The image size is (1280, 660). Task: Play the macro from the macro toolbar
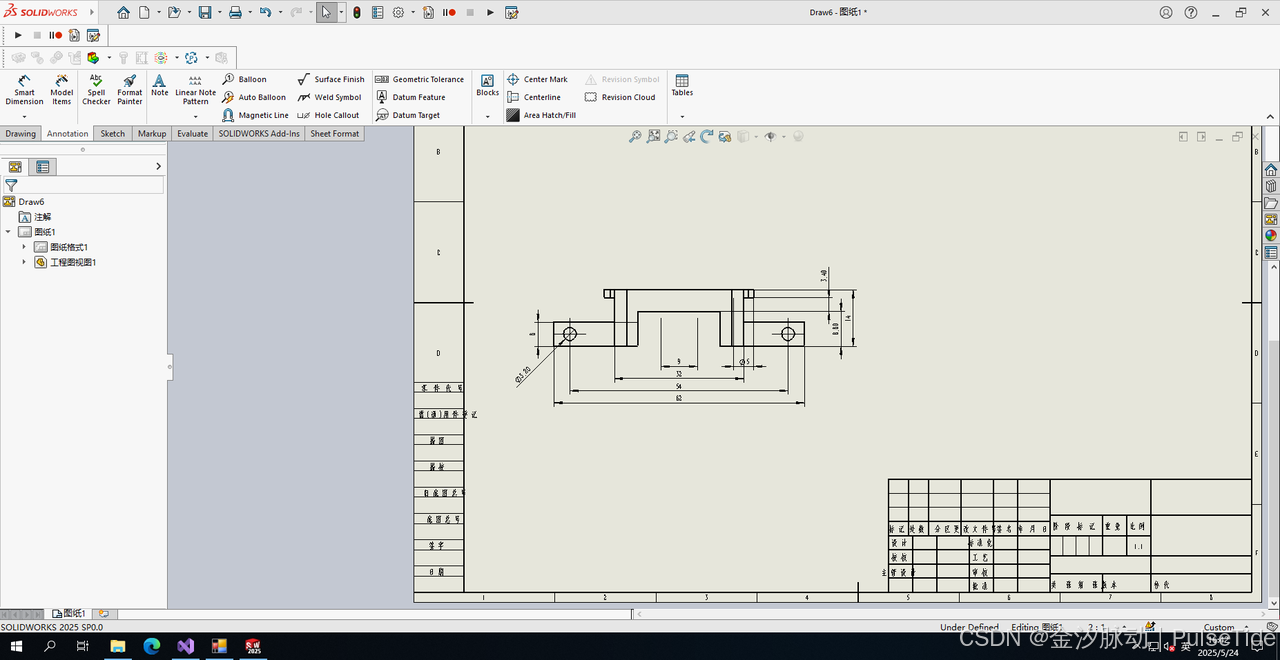pyautogui.click(x=18, y=35)
